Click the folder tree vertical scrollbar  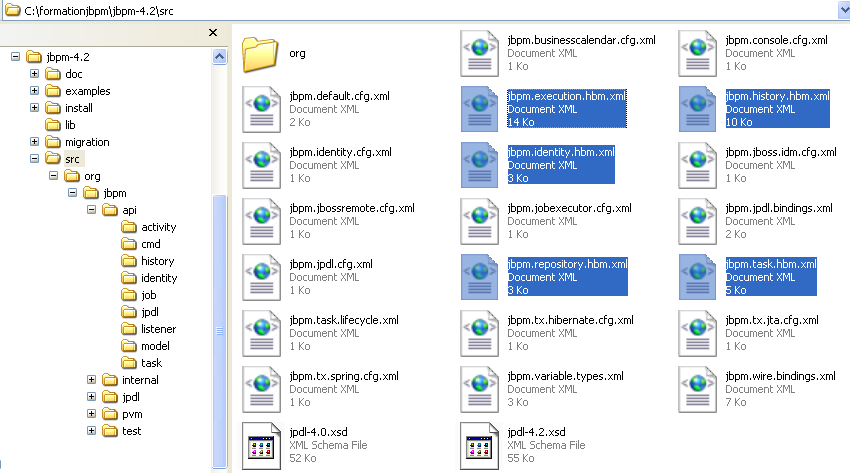(220, 300)
